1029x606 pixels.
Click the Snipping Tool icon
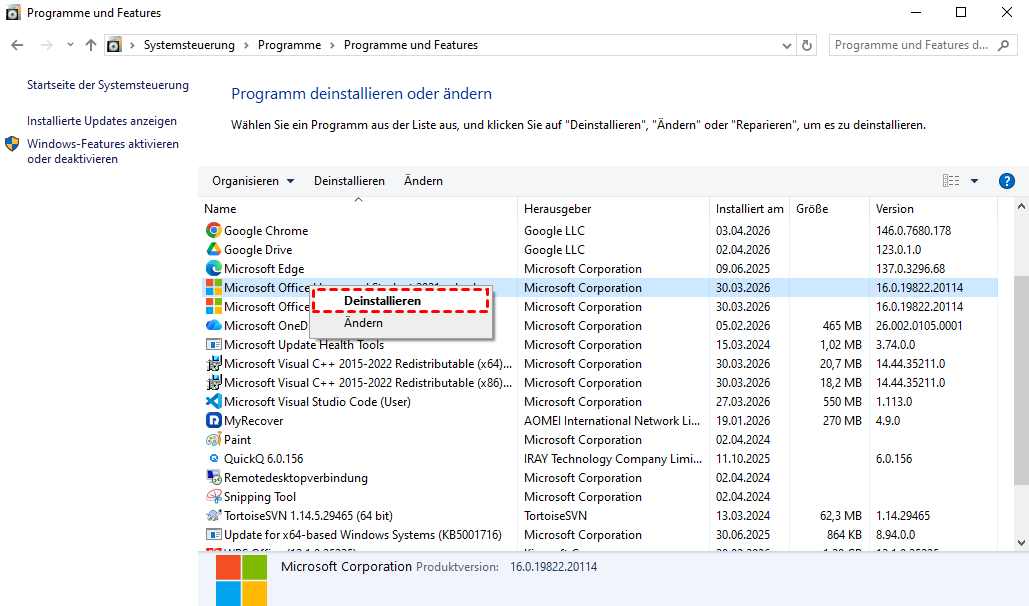pyautogui.click(x=213, y=497)
